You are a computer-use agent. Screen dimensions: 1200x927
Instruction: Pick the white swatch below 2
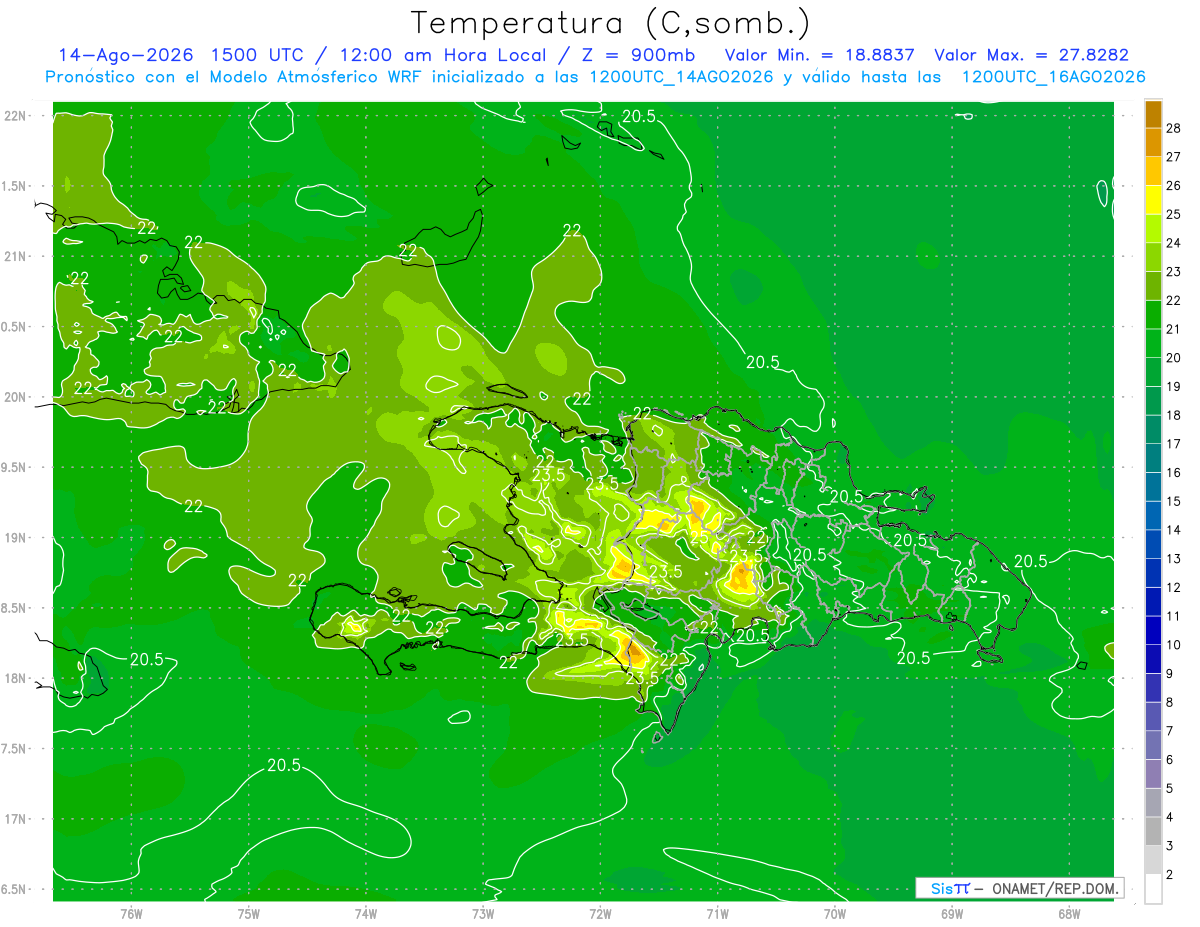point(1153,889)
